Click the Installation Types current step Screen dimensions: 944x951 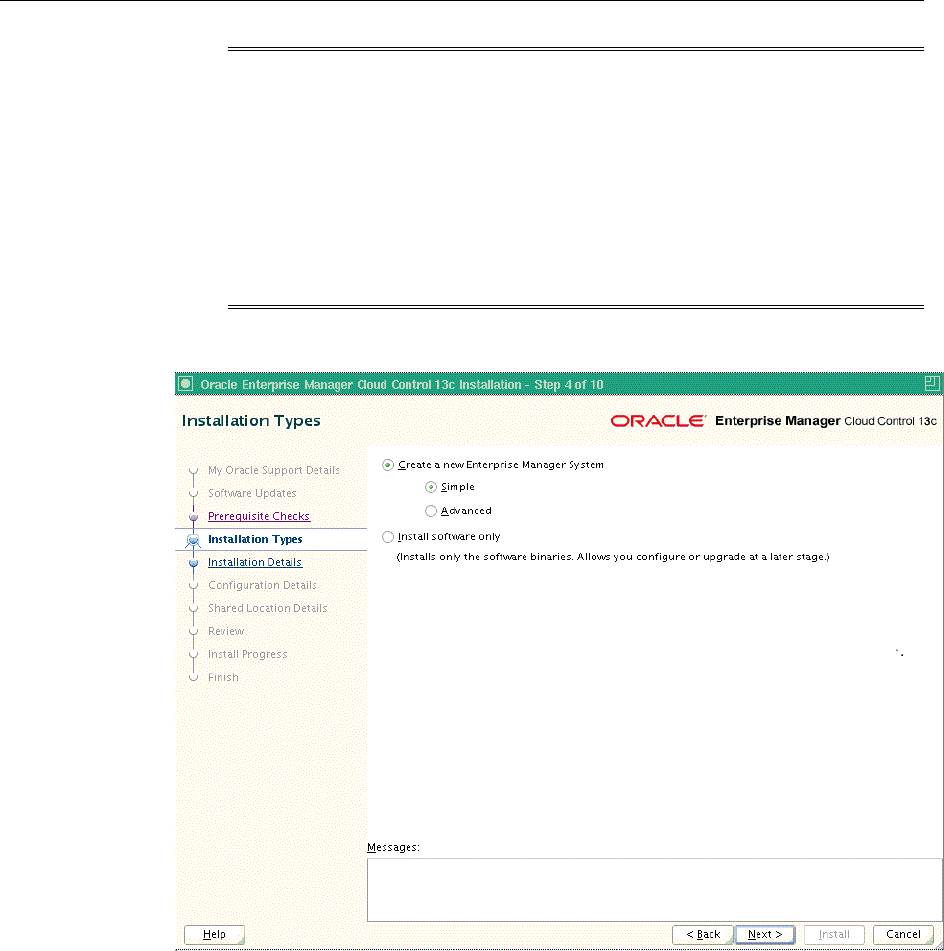(x=255, y=539)
